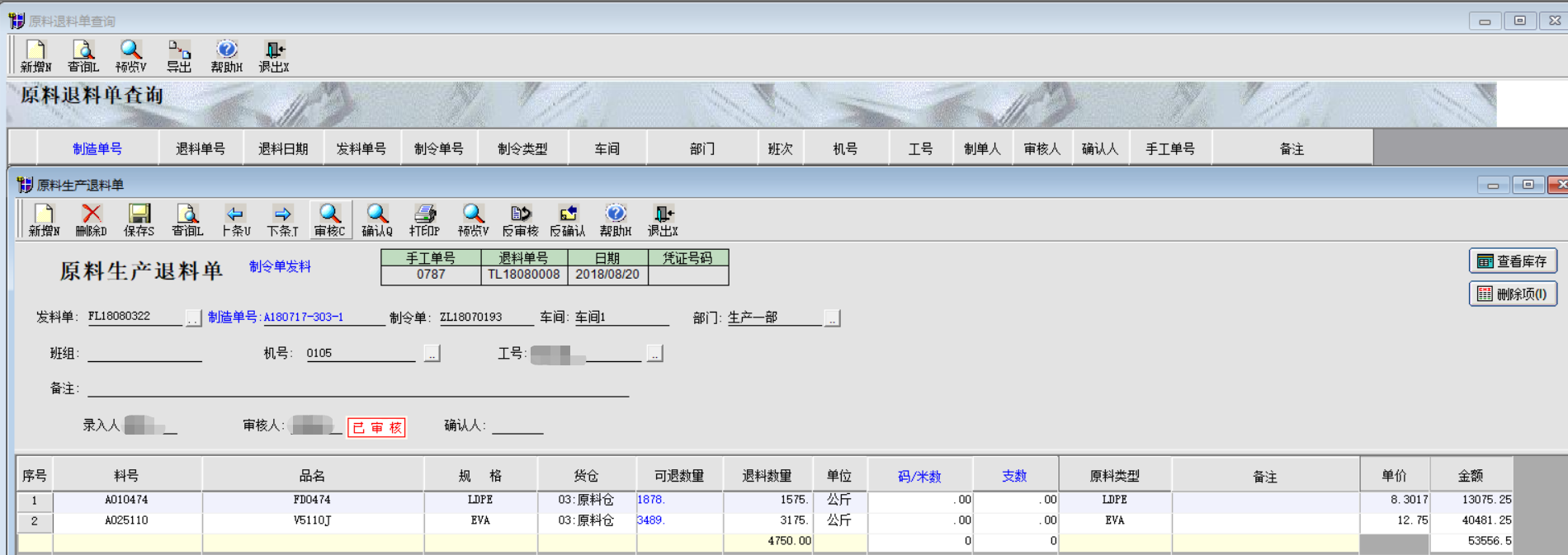Image resolution: width=1568 pixels, height=555 pixels.
Task: Click the 保存S floppy disk icon
Action: click(139, 220)
